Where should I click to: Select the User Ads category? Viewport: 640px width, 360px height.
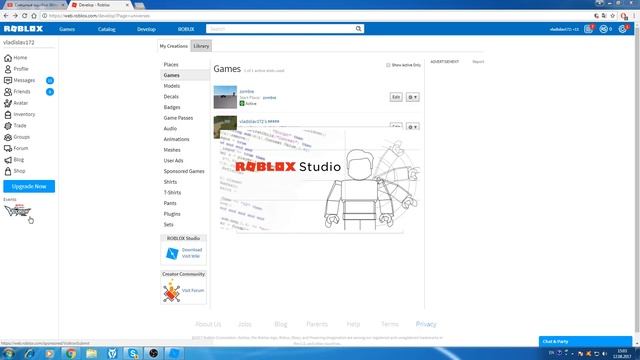[x=173, y=160]
